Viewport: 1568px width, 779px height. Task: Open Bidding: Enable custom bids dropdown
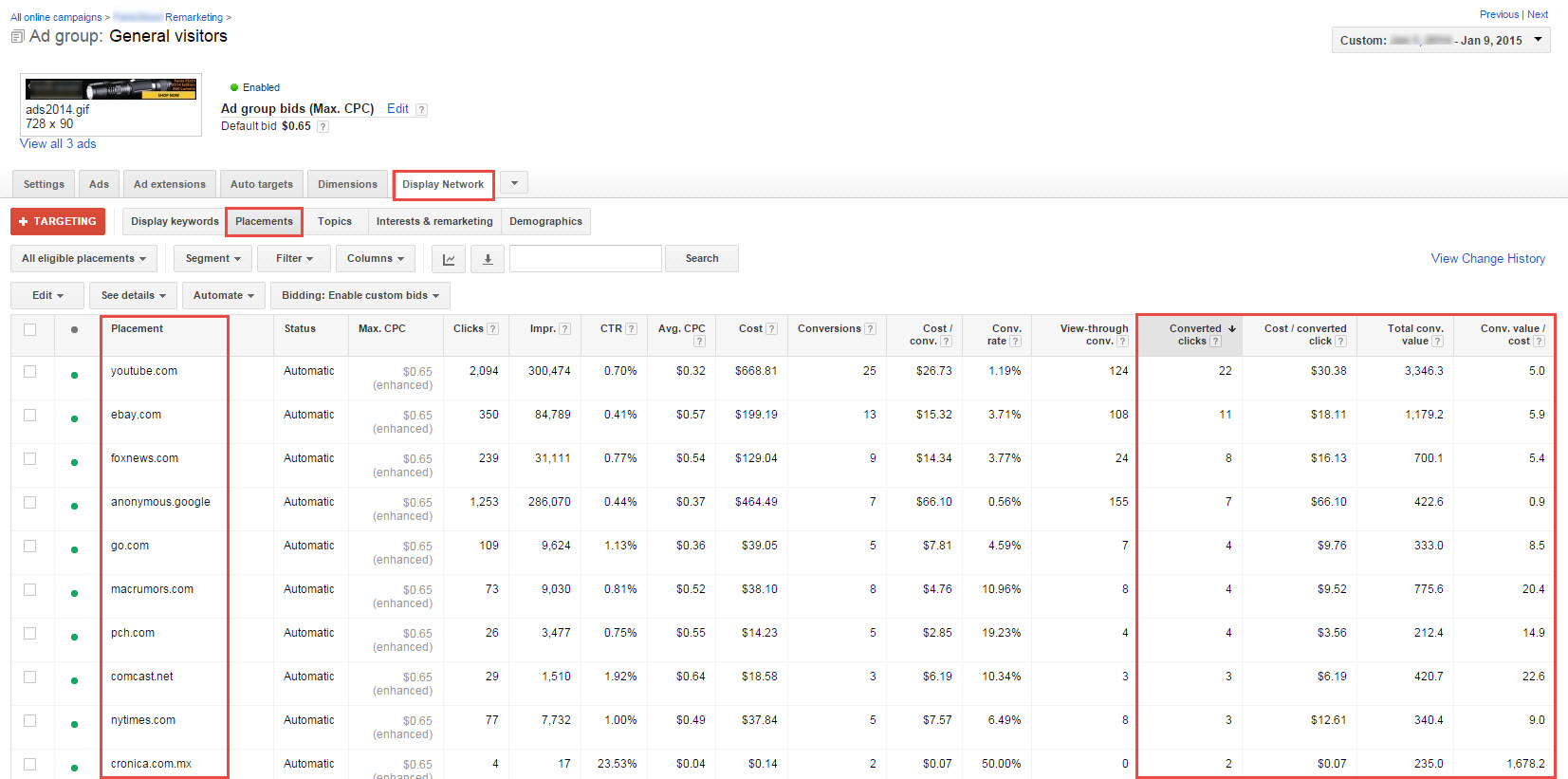point(360,296)
